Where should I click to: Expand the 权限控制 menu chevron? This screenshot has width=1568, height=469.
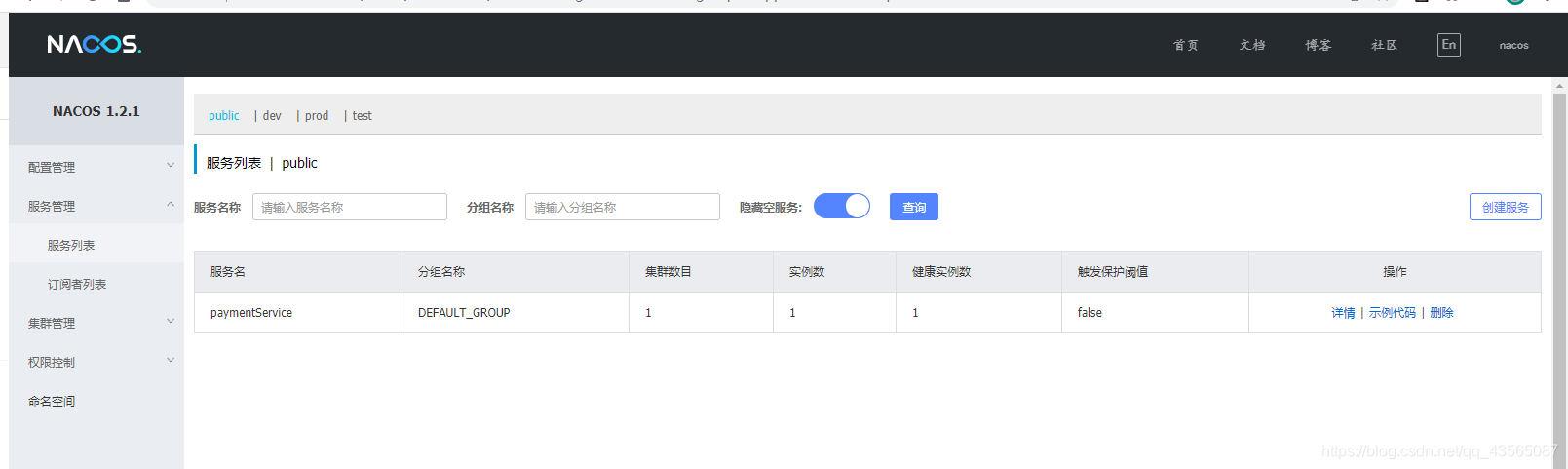pos(171,361)
